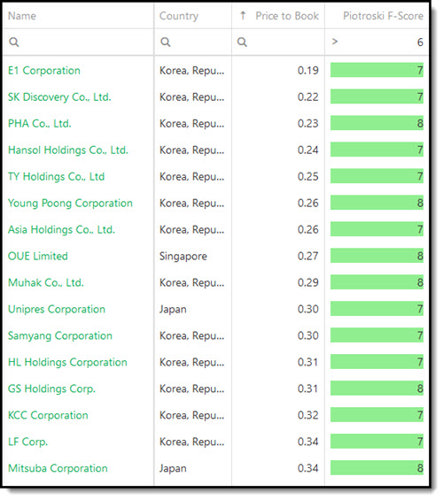This screenshot has width=442, height=500.
Task: Open the E1 Corporation link
Action: (44, 70)
